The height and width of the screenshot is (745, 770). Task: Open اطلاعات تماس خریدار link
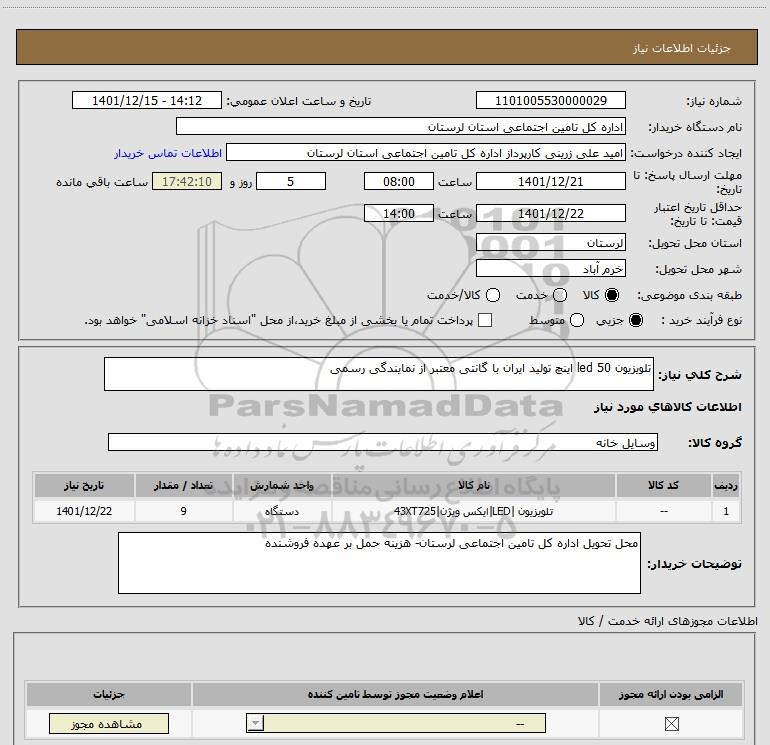coord(168,153)
